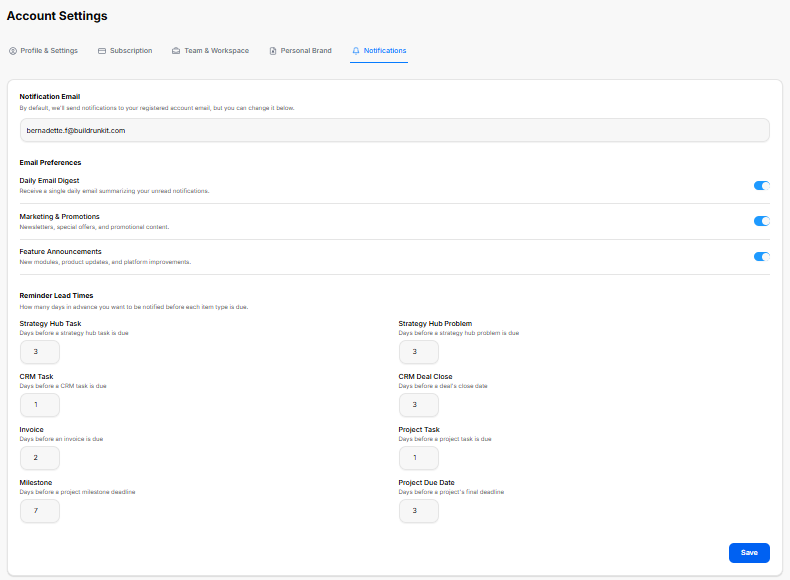This screenshot has width=790, height=580.
Task: Click 'Days before a project's final deadline' text
Action: tap(451, 492)
